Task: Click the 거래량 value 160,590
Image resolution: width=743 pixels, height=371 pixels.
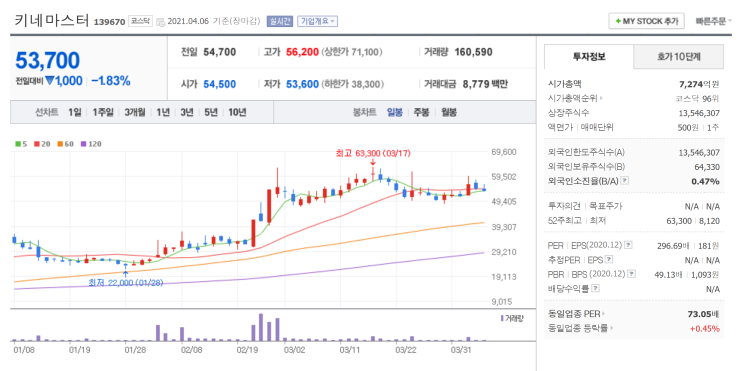Action: [x=473, y=52]
